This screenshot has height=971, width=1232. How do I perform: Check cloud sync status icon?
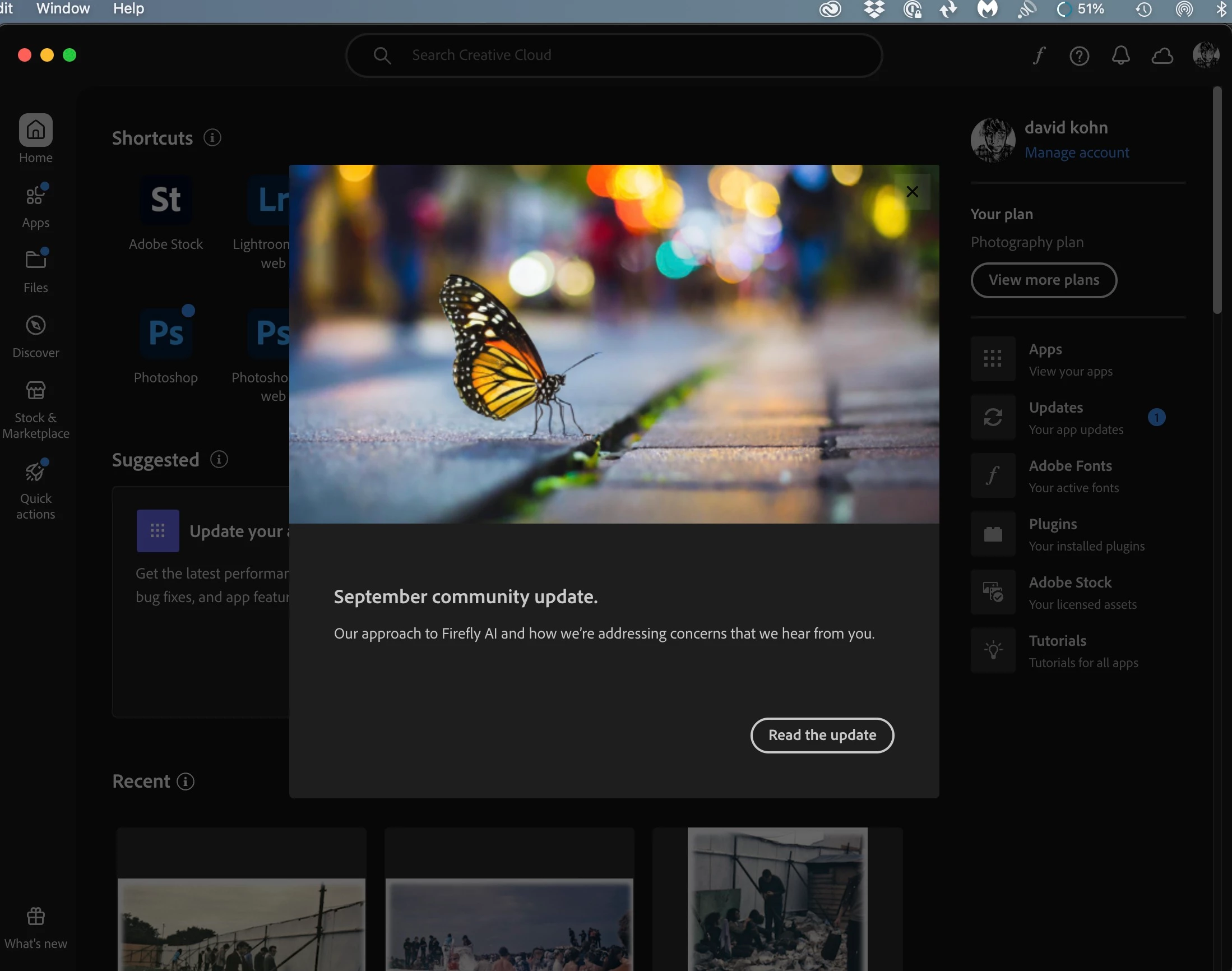coord(1162,56)
